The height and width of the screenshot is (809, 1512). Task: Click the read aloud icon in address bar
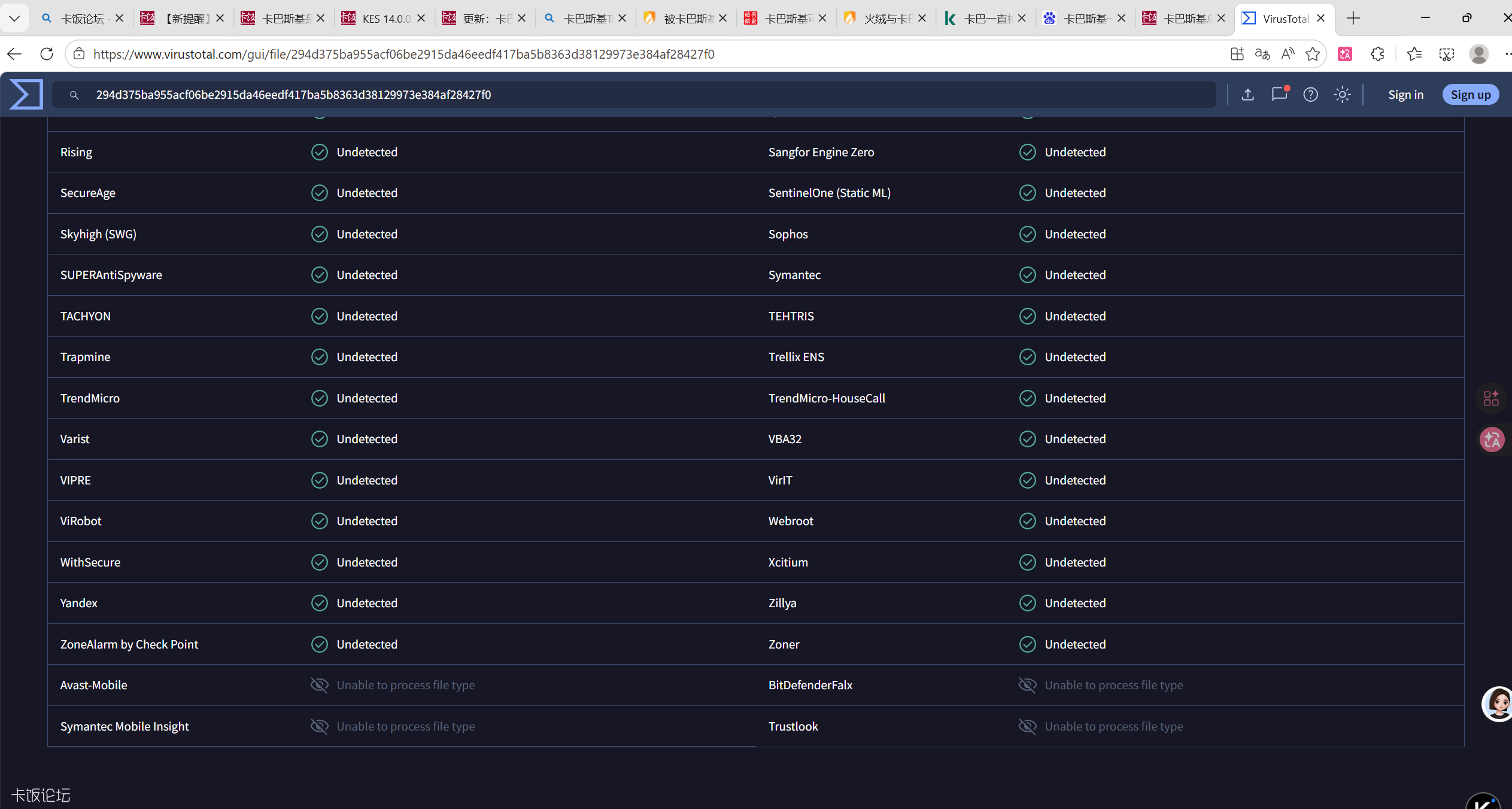pyautogui.click(x=1288, y=54)
